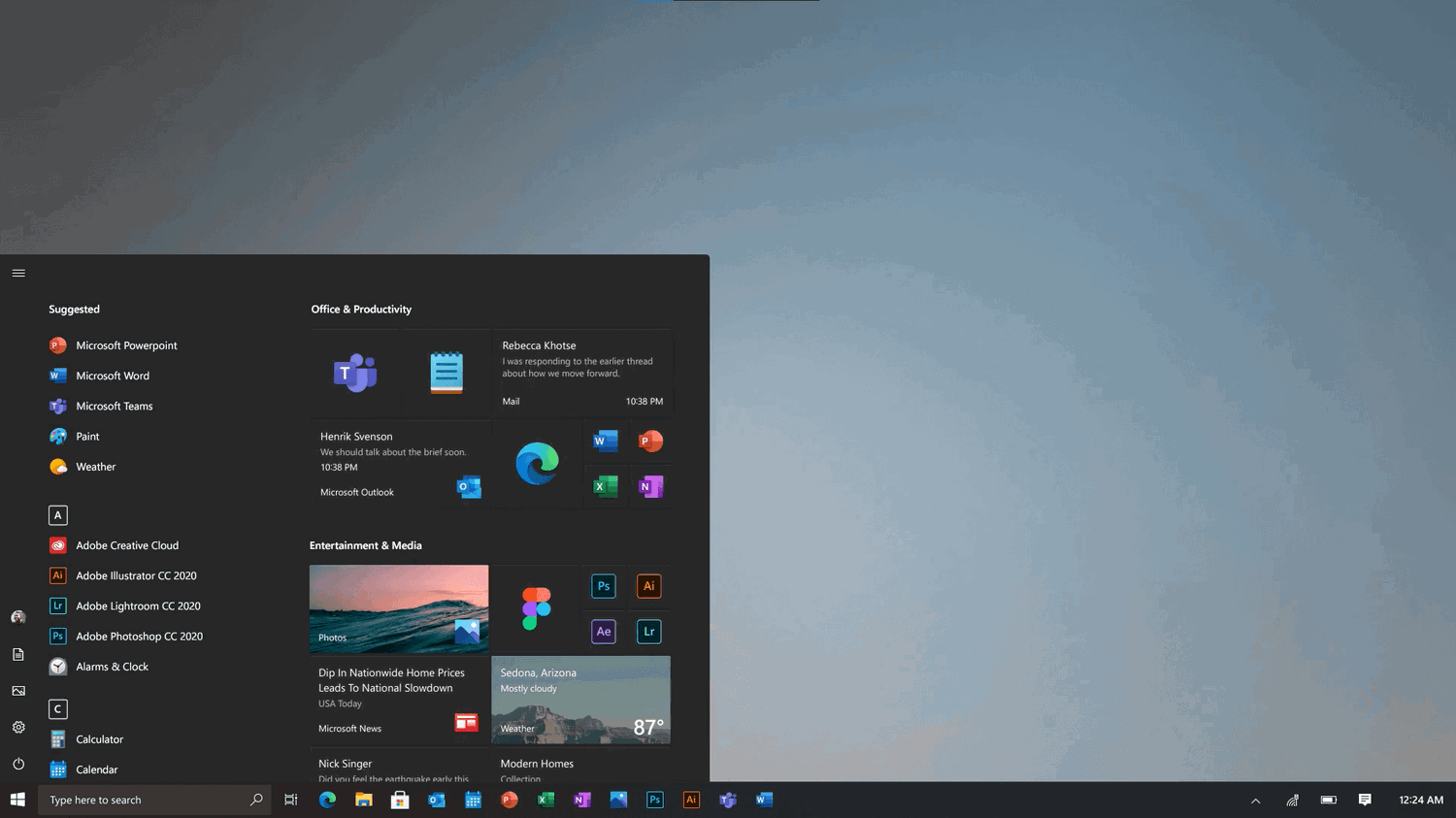Screen dimensions: 1456x818
Task: Open Task View on the taskbar
Action: (290, 800)
